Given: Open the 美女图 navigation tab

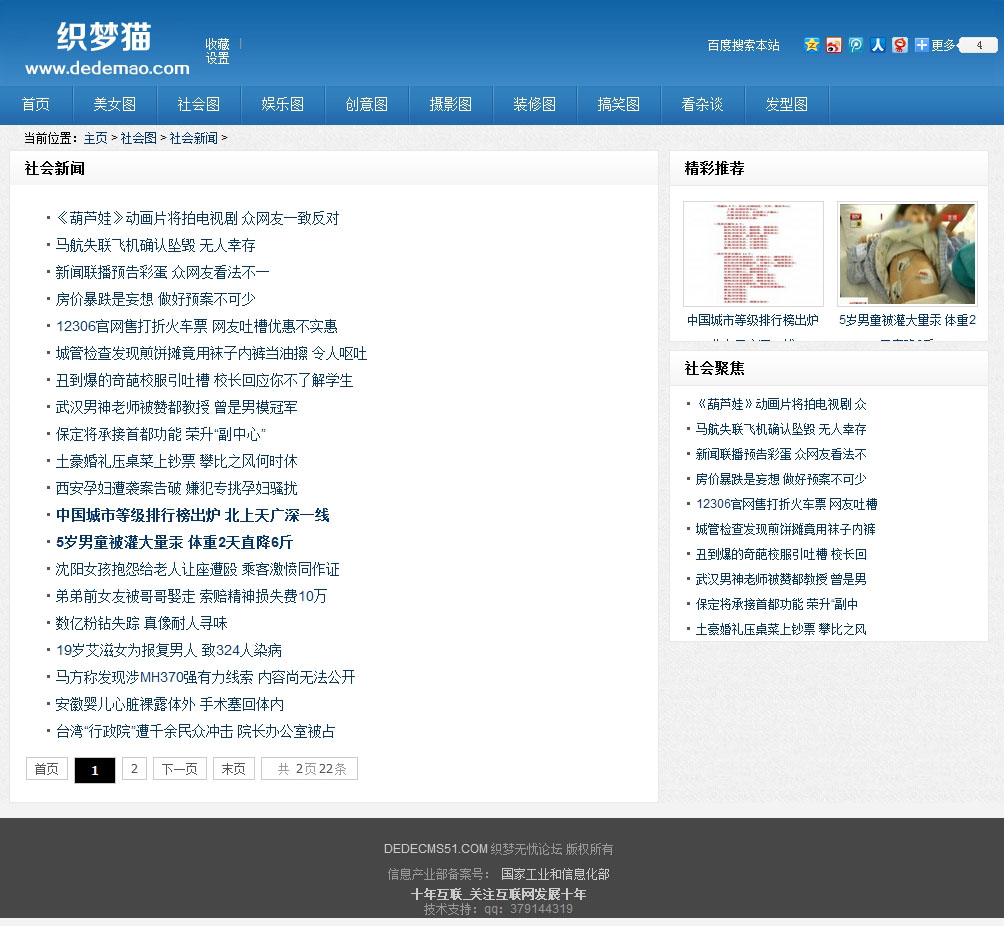Looking at the screenshot, I should pyautogui.click(x=115, y=105).
